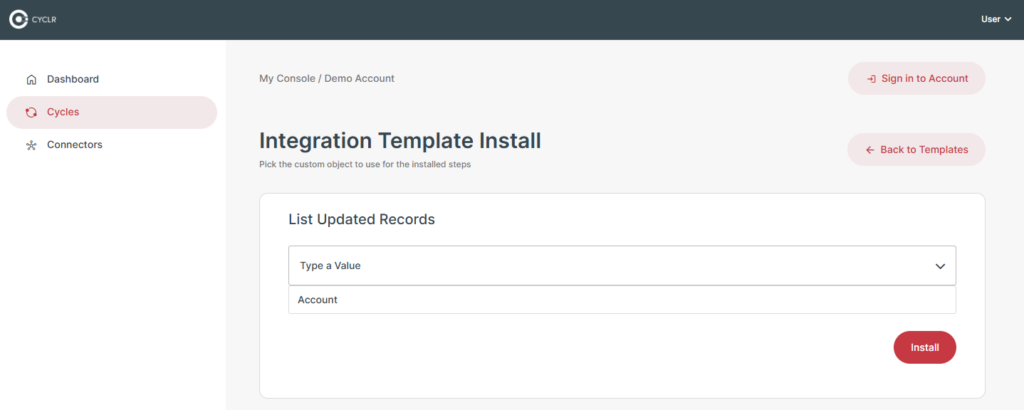Follow the My Console breadcrumb link

[287, 78]
